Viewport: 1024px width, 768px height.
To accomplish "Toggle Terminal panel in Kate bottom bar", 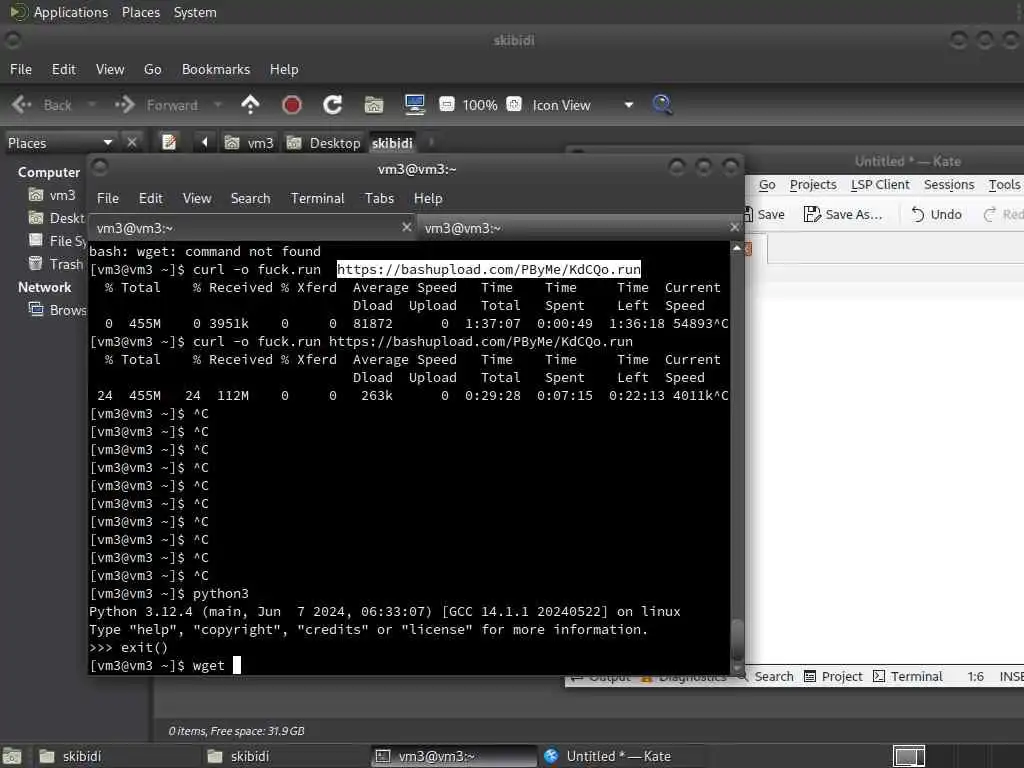I will [x=908, y=677].
